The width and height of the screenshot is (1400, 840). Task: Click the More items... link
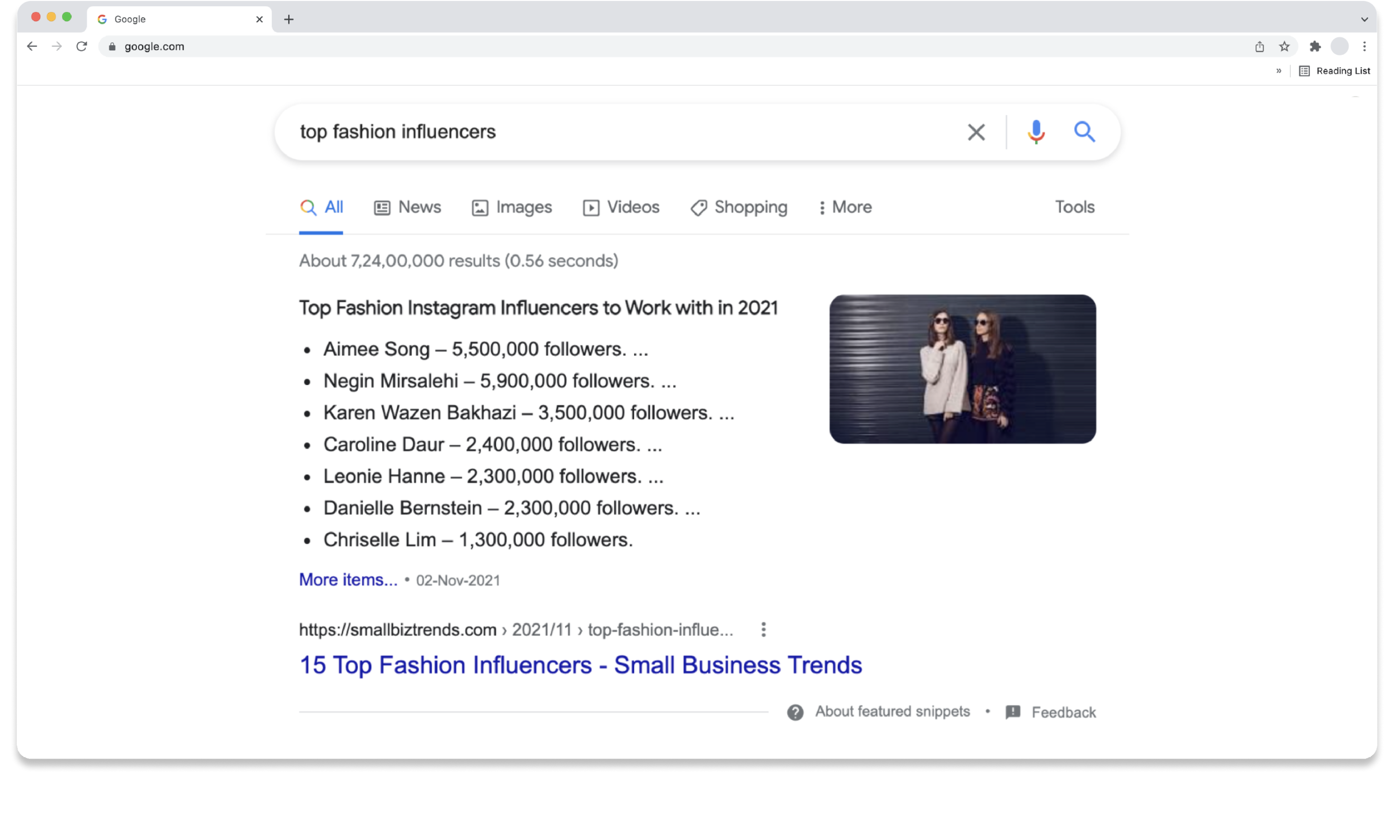coord(348,580)
